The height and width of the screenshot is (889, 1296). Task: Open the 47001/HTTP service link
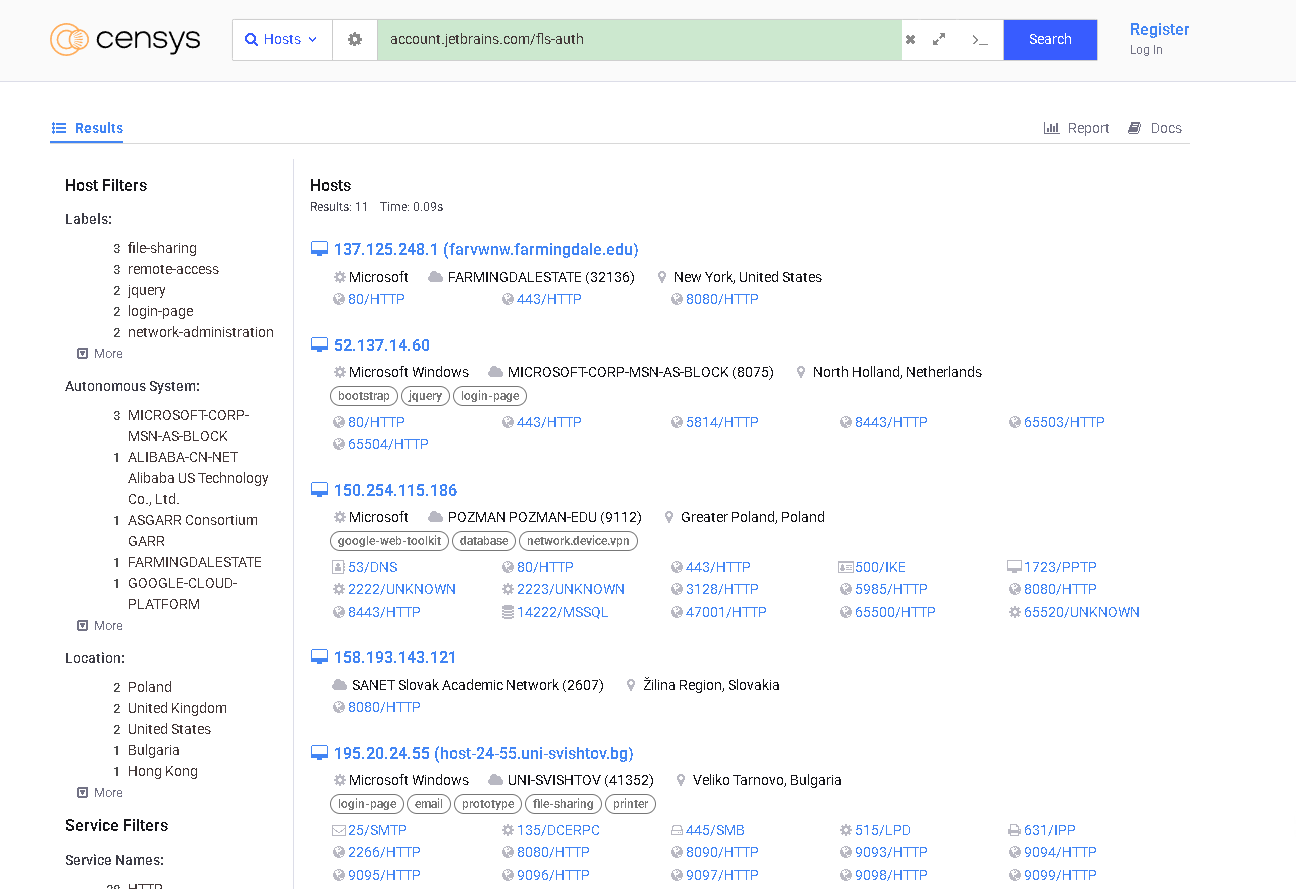coord(726,612)
